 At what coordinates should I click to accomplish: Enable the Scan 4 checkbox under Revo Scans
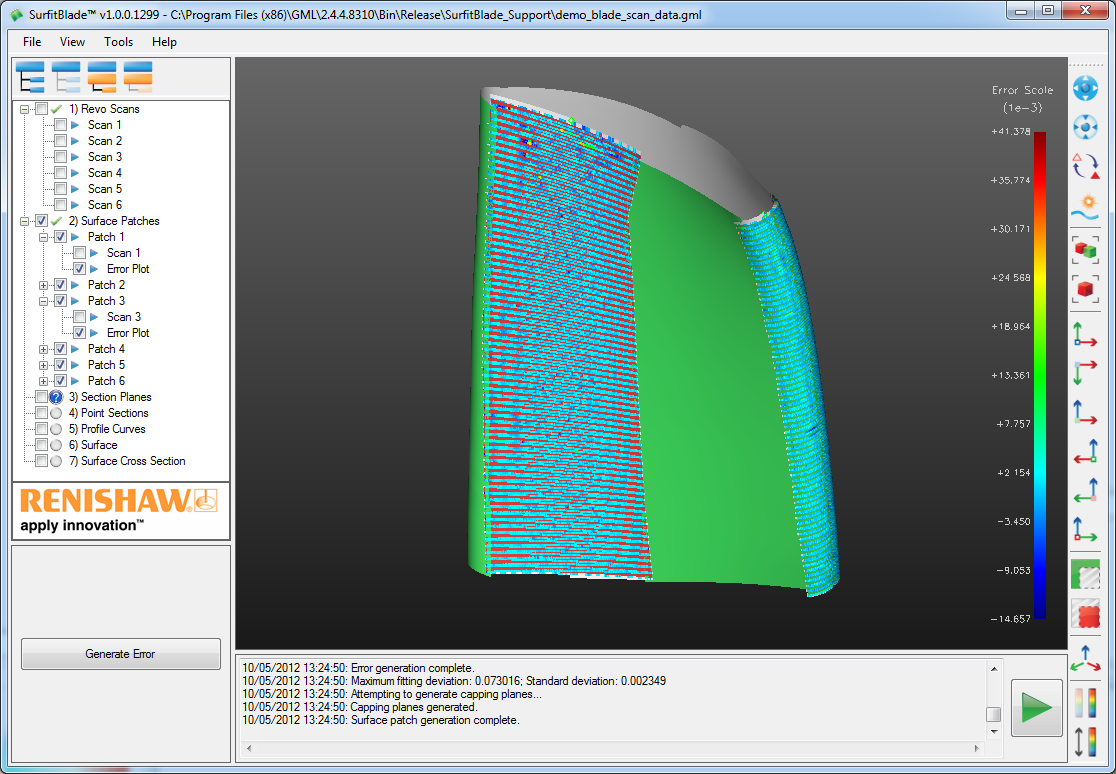coord(61,173)
